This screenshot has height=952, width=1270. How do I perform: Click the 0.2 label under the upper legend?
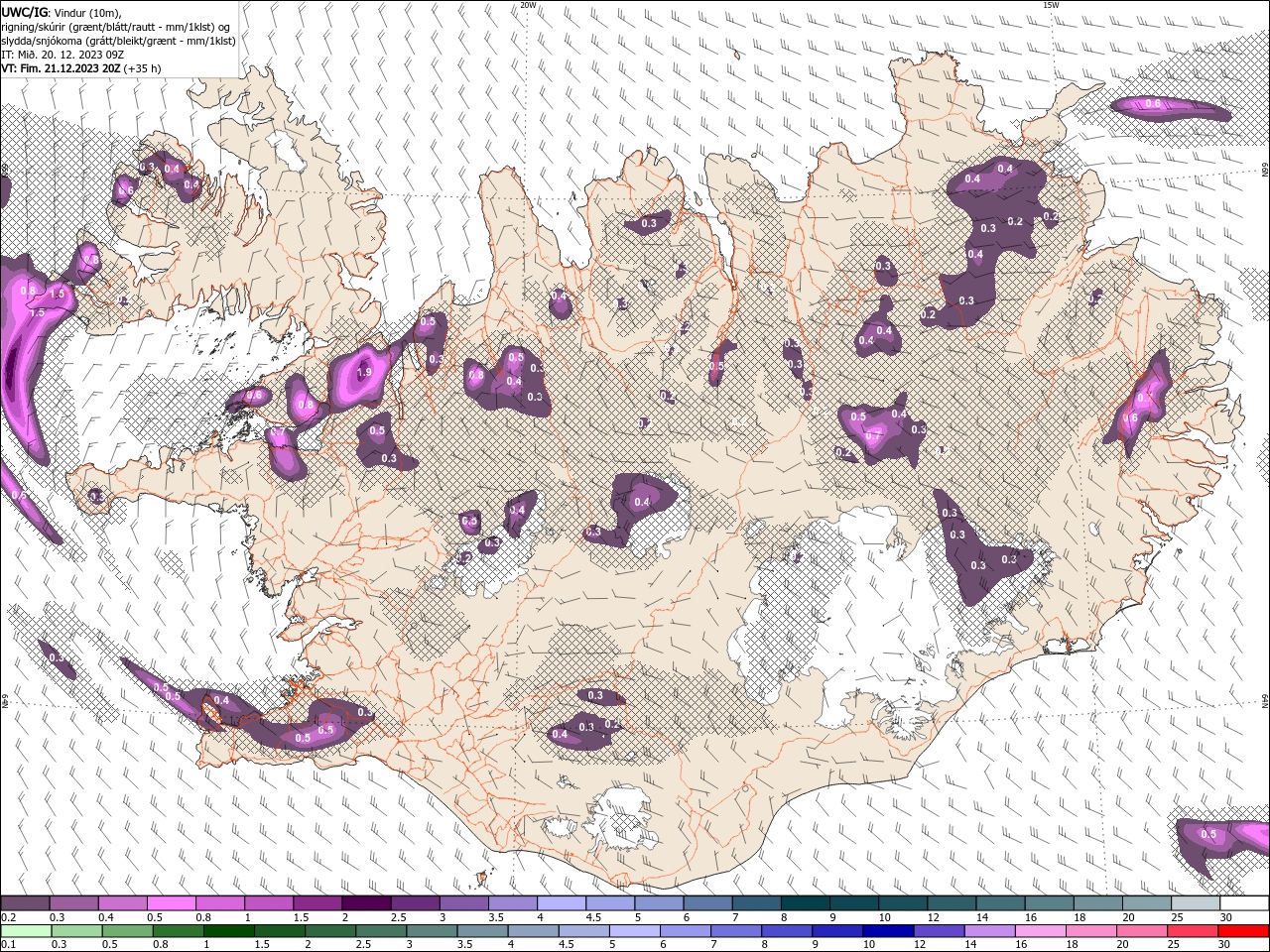8,917
